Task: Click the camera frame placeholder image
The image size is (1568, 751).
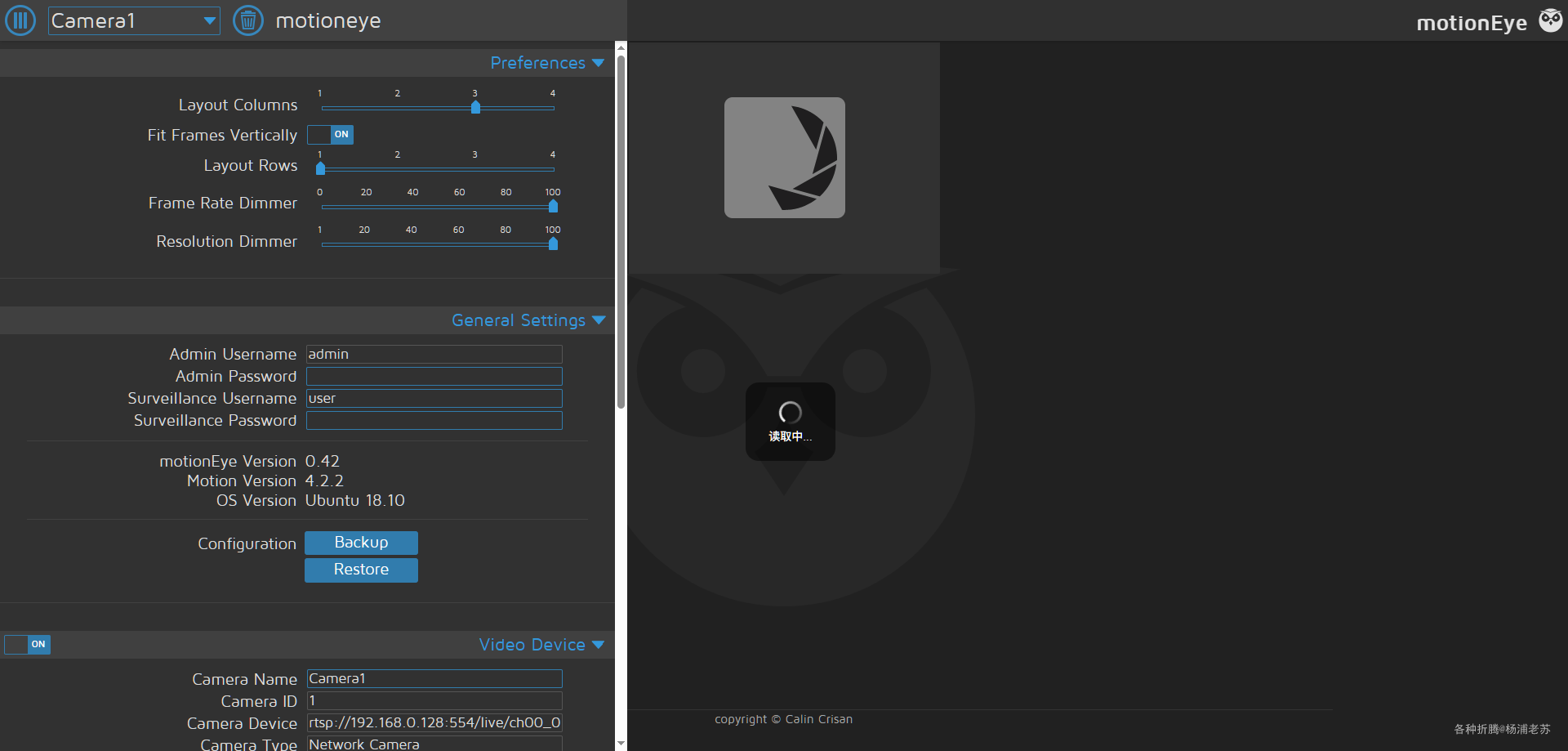Action: tap(785, 158)
